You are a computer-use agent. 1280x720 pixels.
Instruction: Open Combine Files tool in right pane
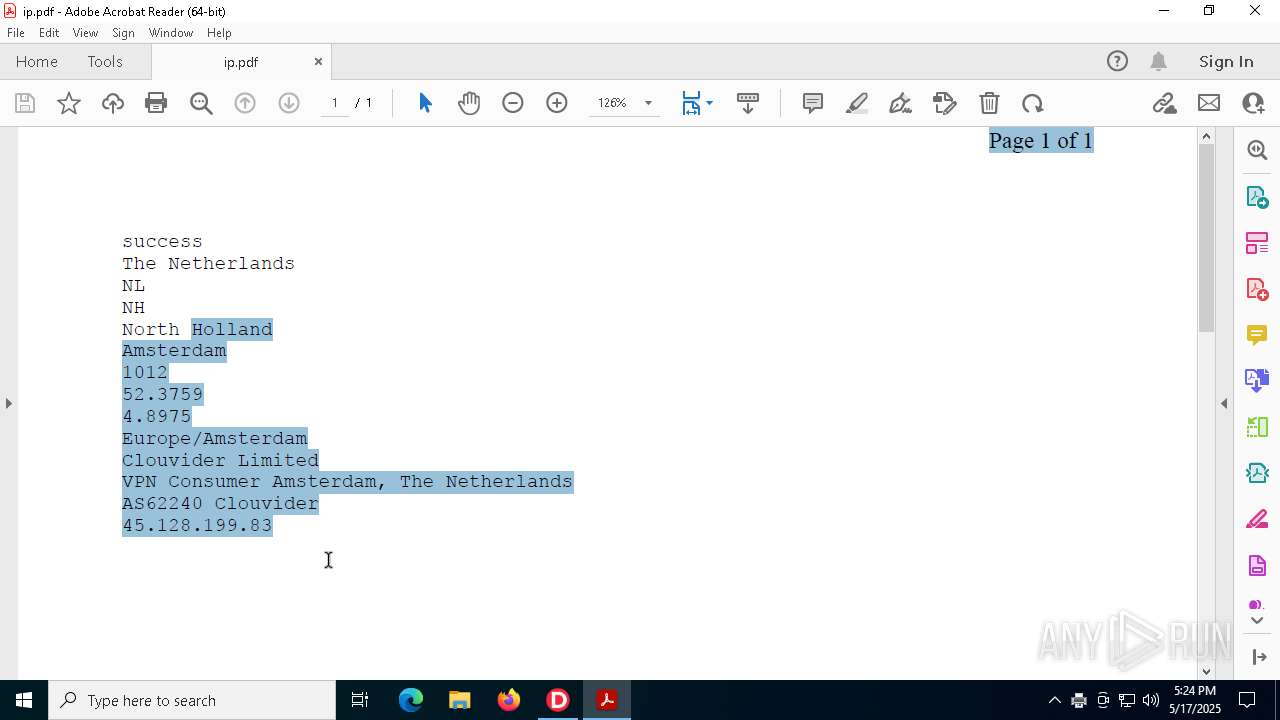tap(1257, 381)
